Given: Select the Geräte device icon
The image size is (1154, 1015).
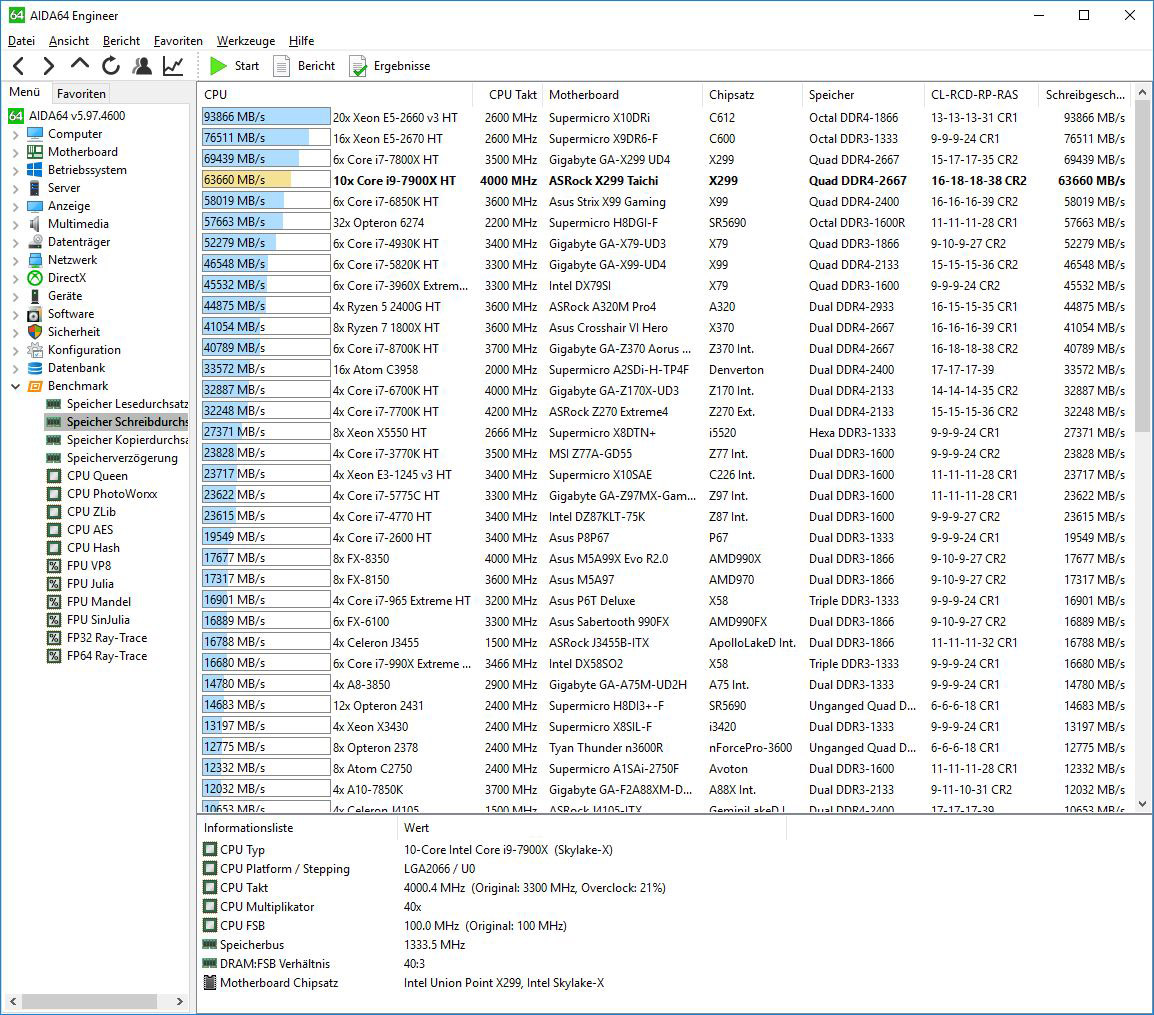Looking at the screenshot, I should click(x=35, y=296).
